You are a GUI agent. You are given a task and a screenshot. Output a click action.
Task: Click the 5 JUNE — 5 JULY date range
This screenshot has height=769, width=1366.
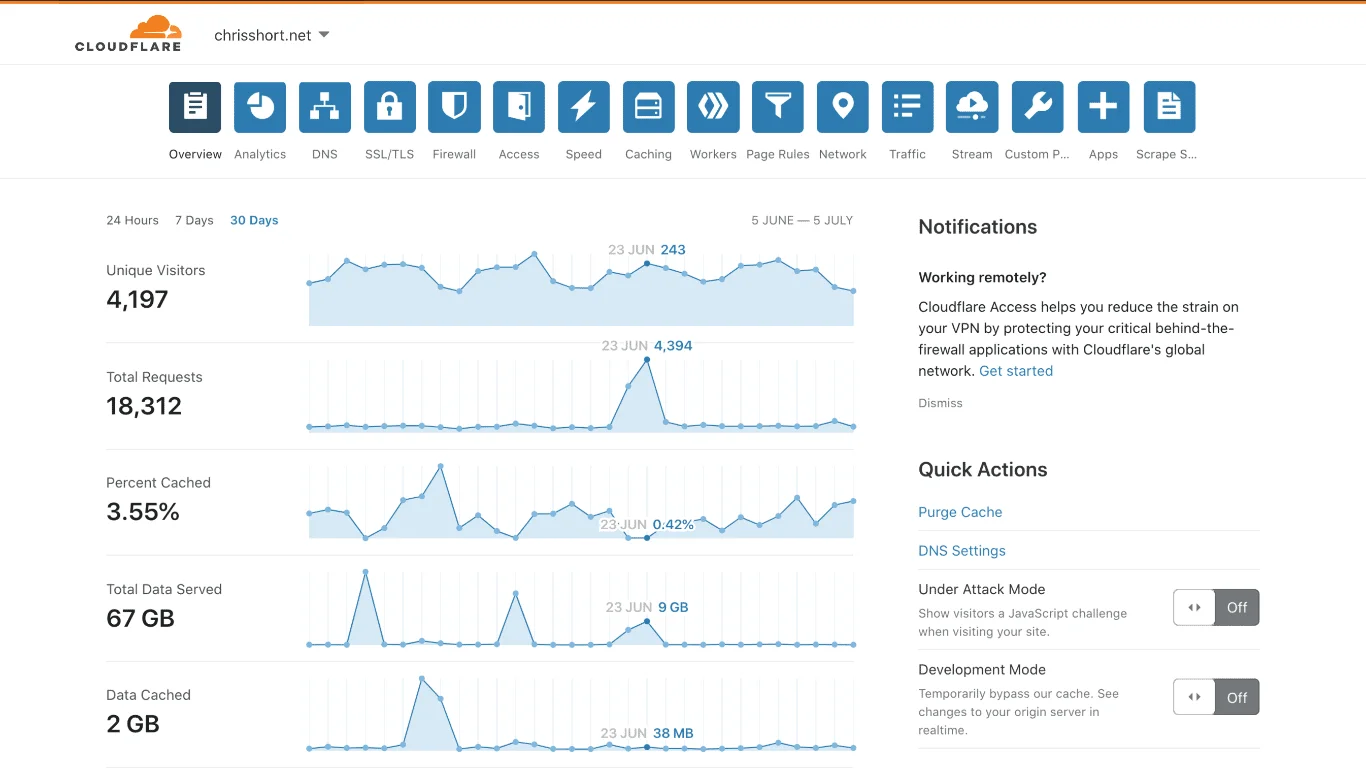click(x=802, y=220)
